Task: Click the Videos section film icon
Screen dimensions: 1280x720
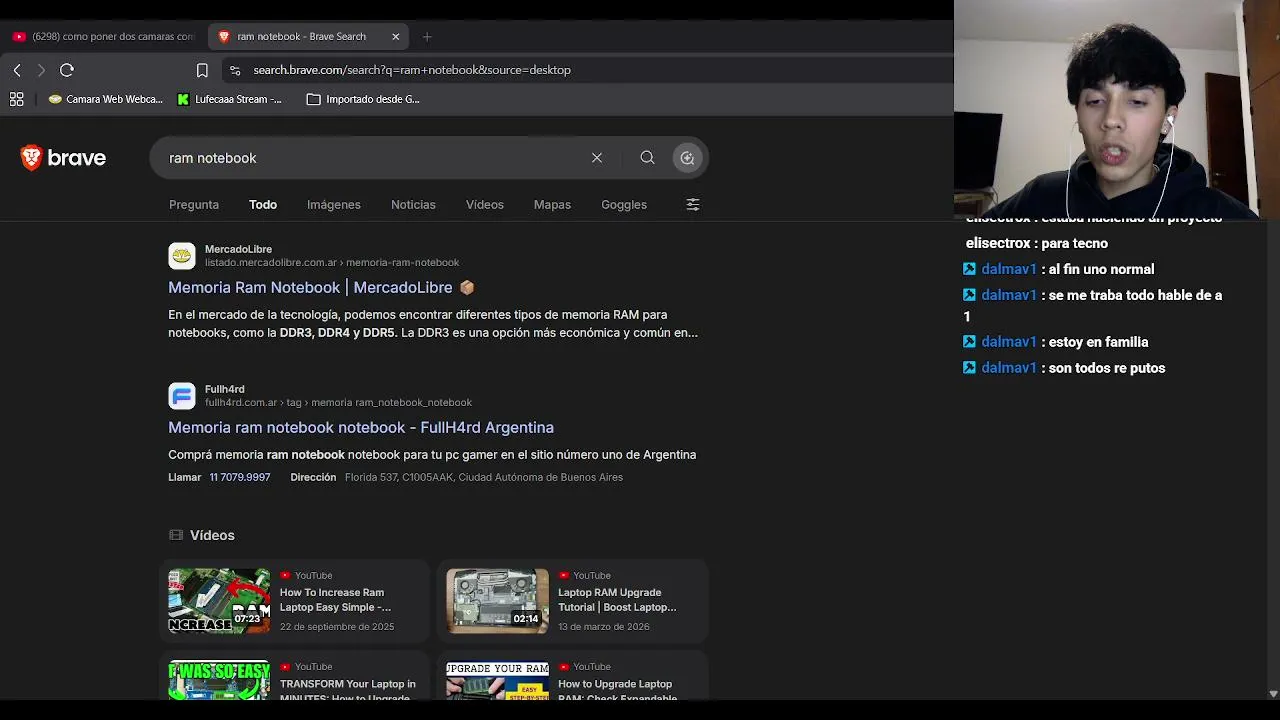Action: point(176,536)
